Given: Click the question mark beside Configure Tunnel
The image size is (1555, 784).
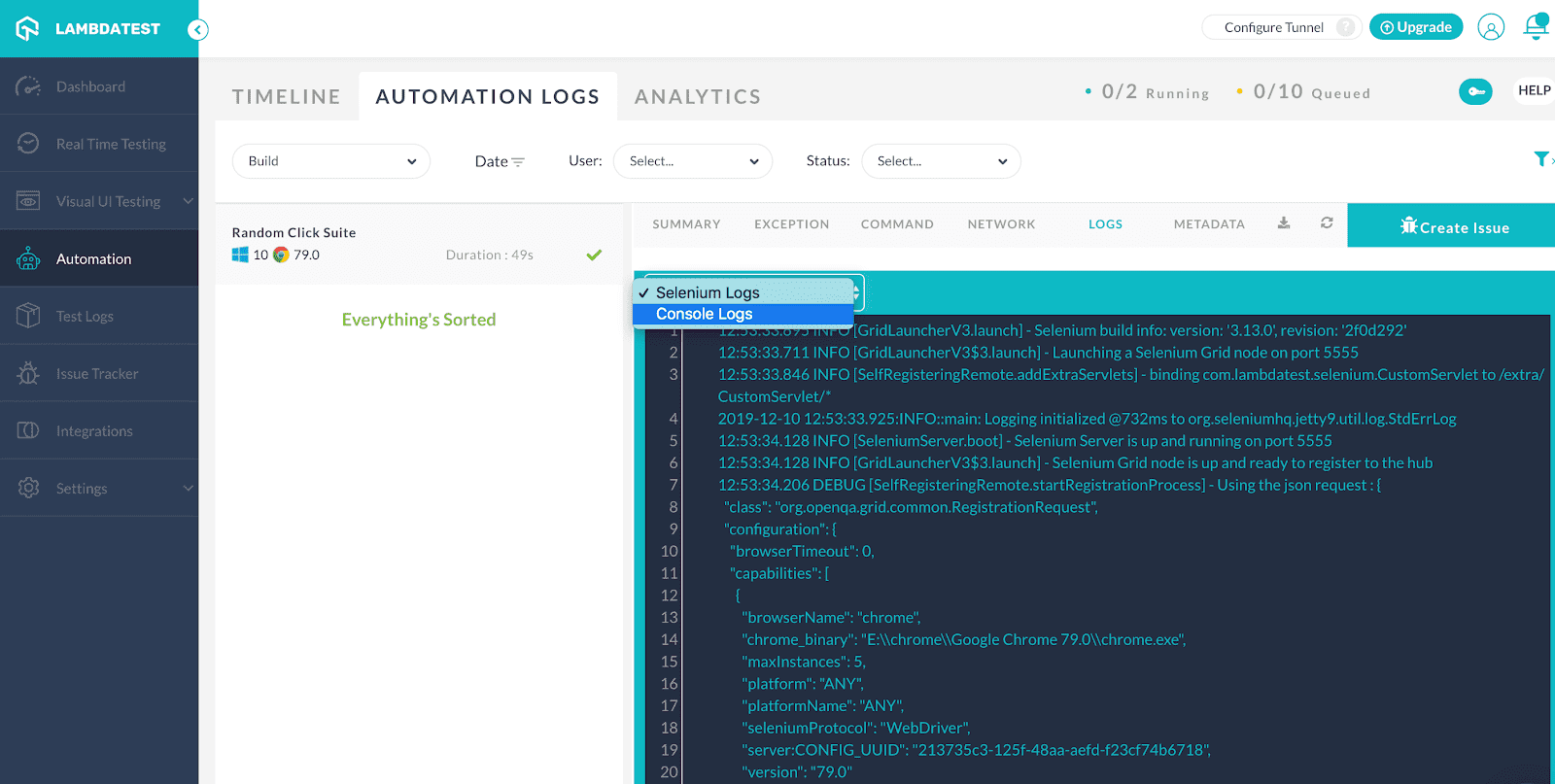Looking at the screenshot, I should [x=1346, y=27].
